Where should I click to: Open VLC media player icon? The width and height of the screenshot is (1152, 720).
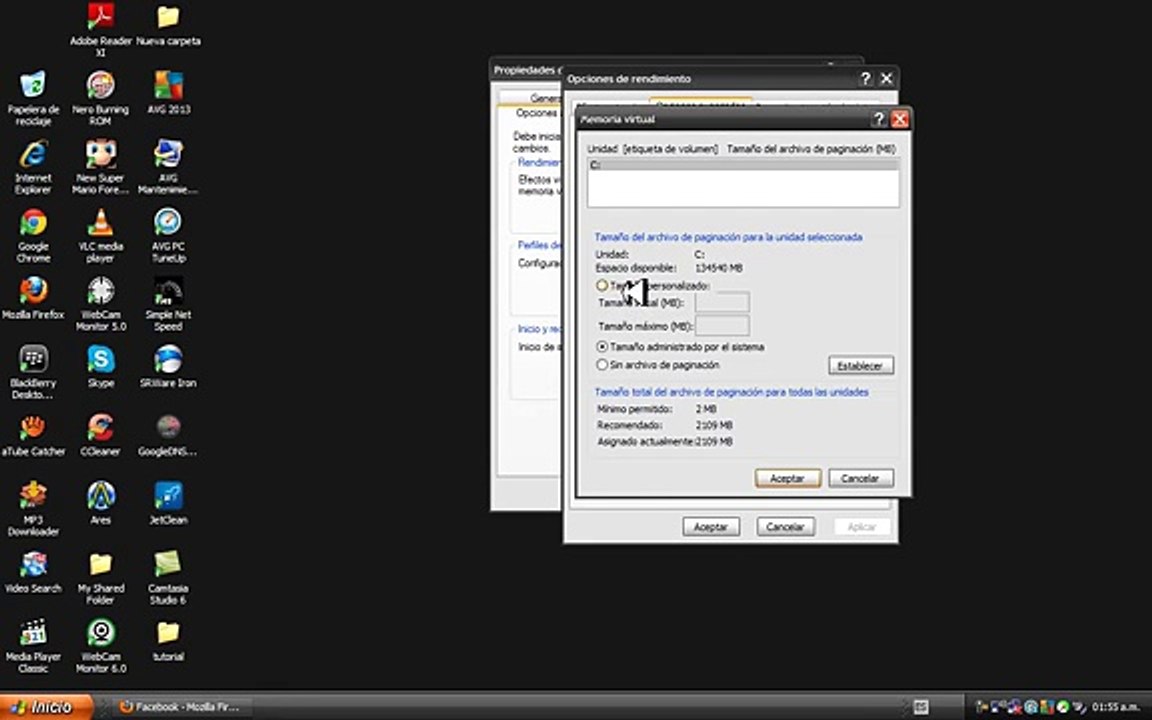point(101,221)
